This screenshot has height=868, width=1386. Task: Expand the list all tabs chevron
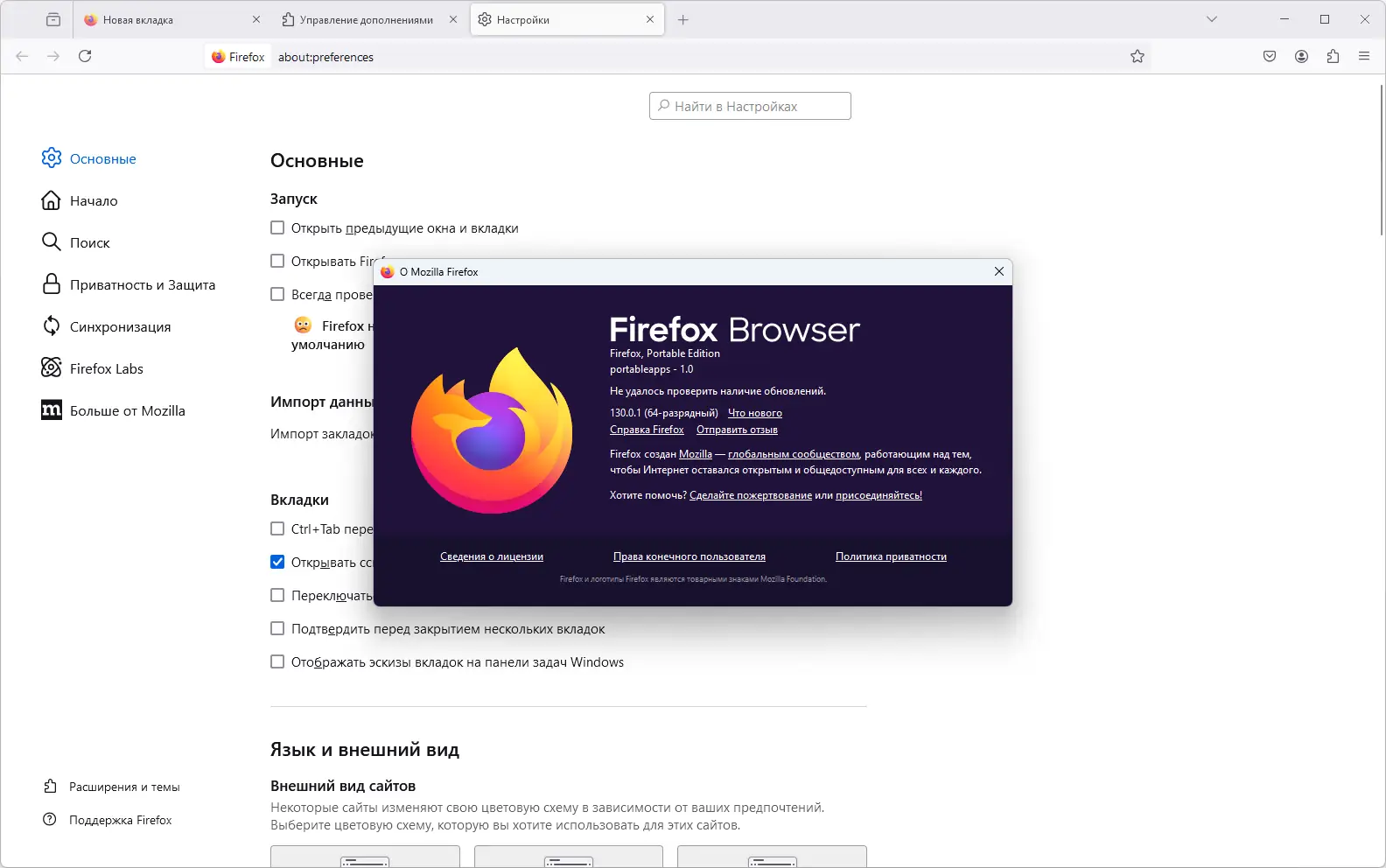point(1212,19)
